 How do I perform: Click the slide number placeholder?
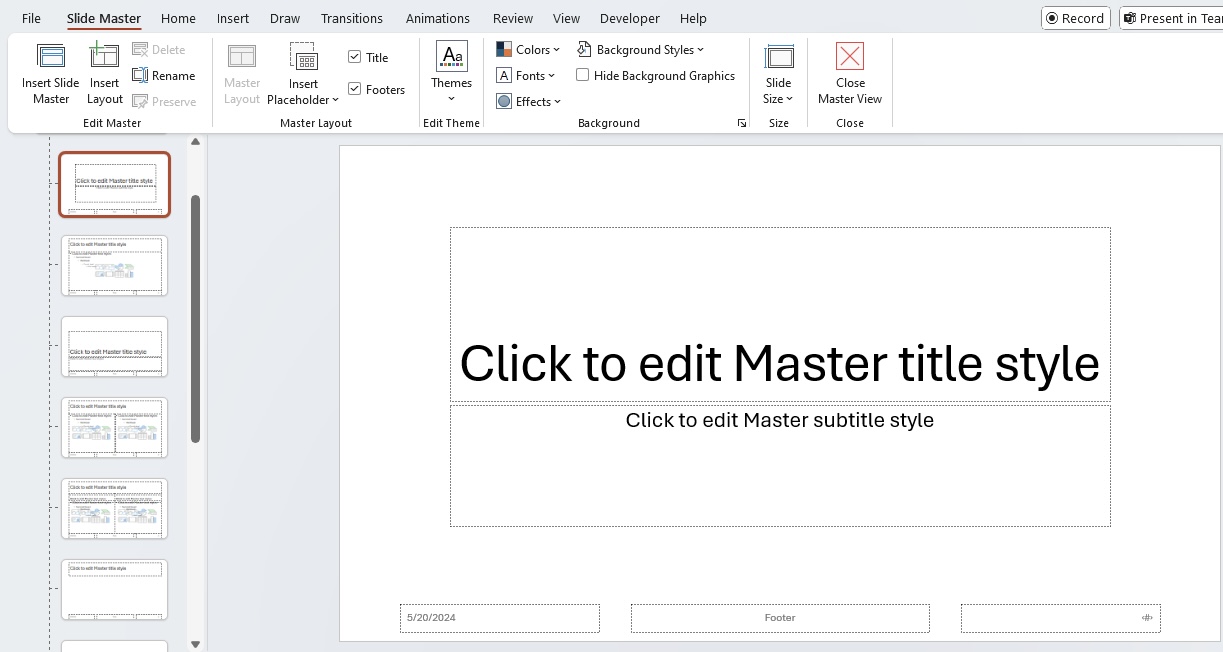tap(1061, 618)
